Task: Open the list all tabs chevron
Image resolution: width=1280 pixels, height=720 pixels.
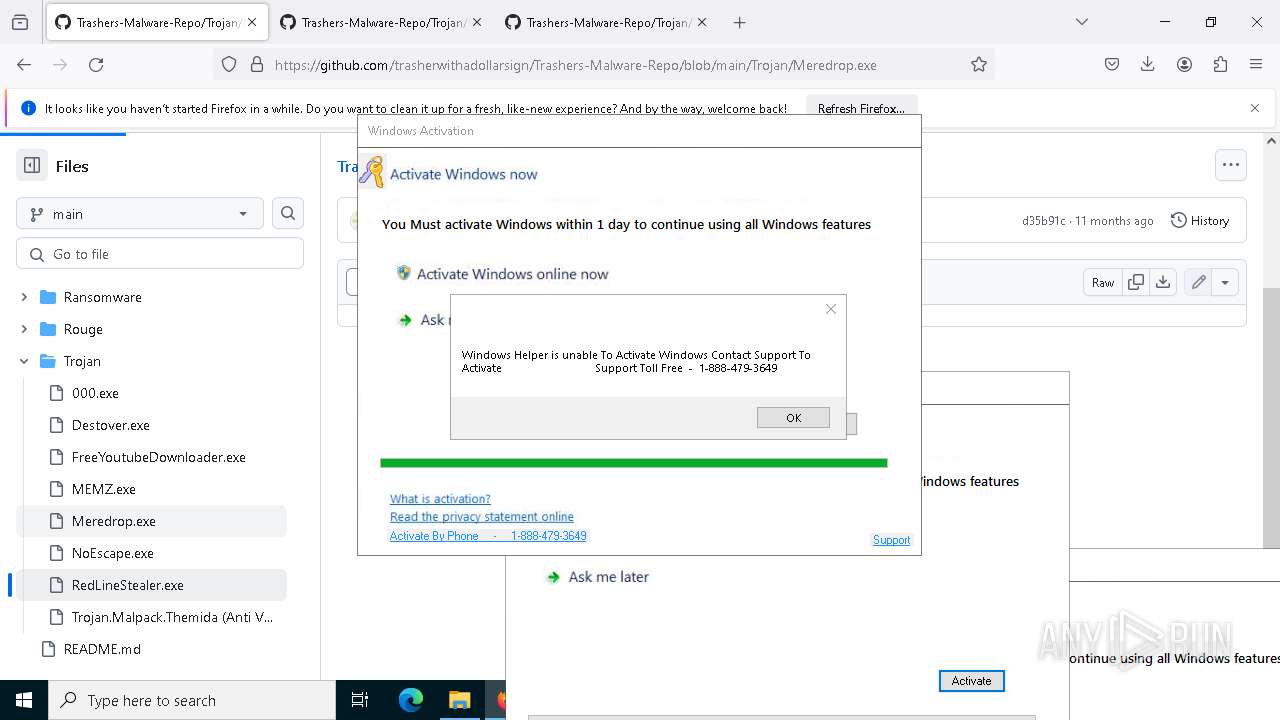Action: (1082, 22)
